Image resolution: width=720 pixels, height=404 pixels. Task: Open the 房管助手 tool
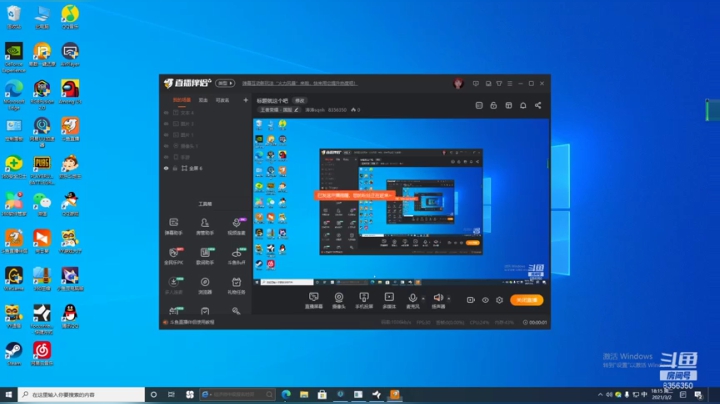pyautogui.click(x=205, y=226)
